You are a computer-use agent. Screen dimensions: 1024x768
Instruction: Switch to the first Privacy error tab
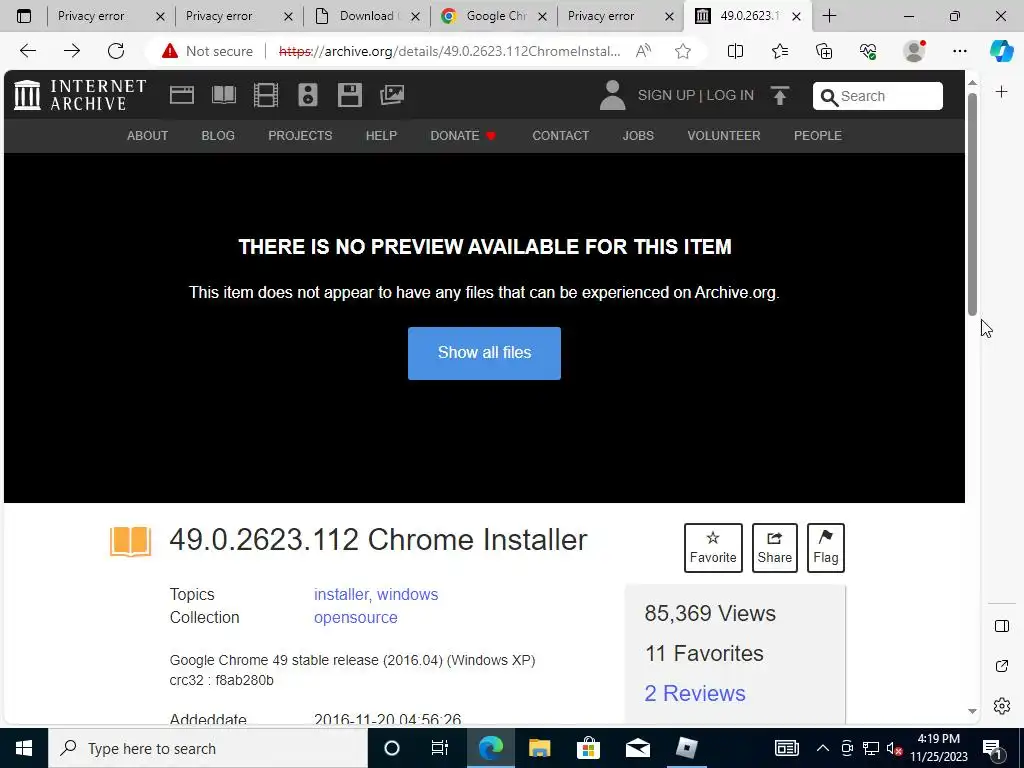(x=108, y=16)
